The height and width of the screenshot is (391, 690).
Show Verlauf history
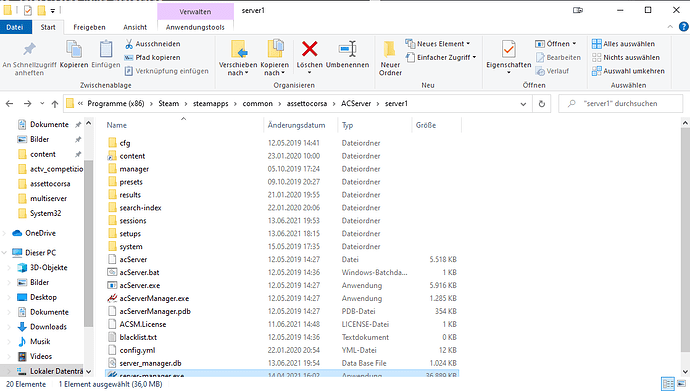click(553, 71)
